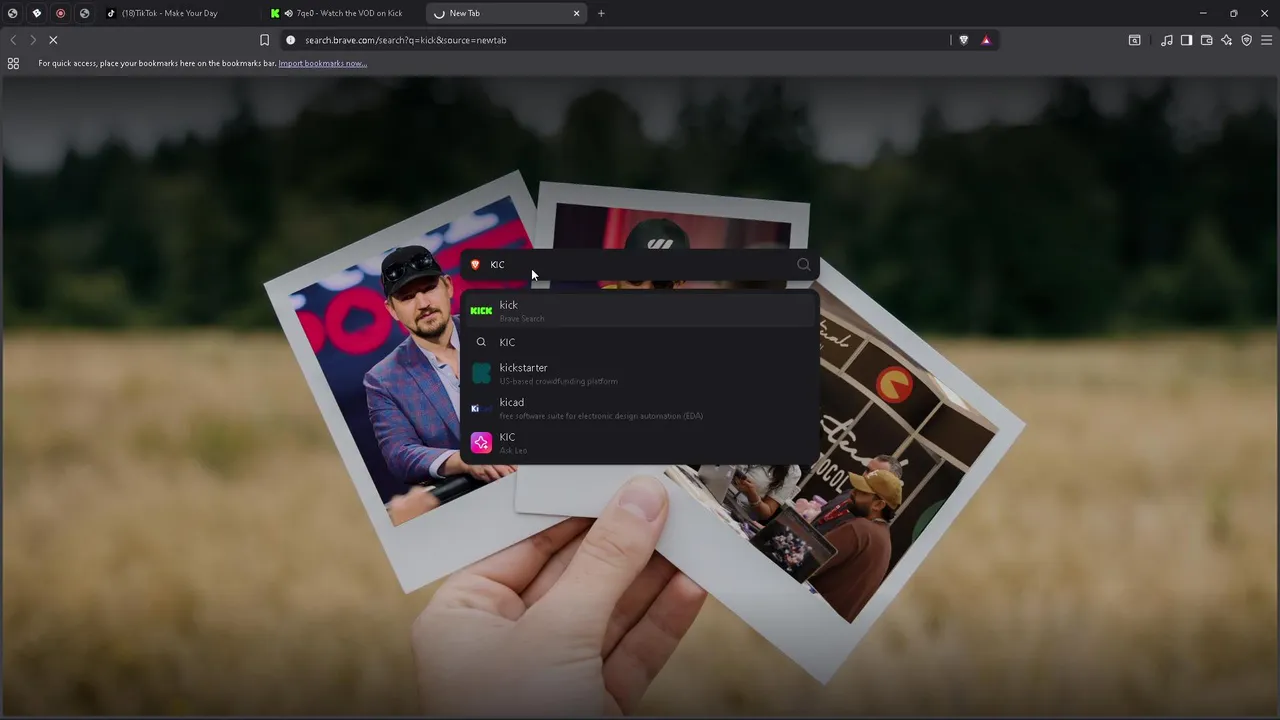The width and height of the screenshot is (1280, 720).
Task: Click the TikTok favicon on tab
Action: point(112,13)
